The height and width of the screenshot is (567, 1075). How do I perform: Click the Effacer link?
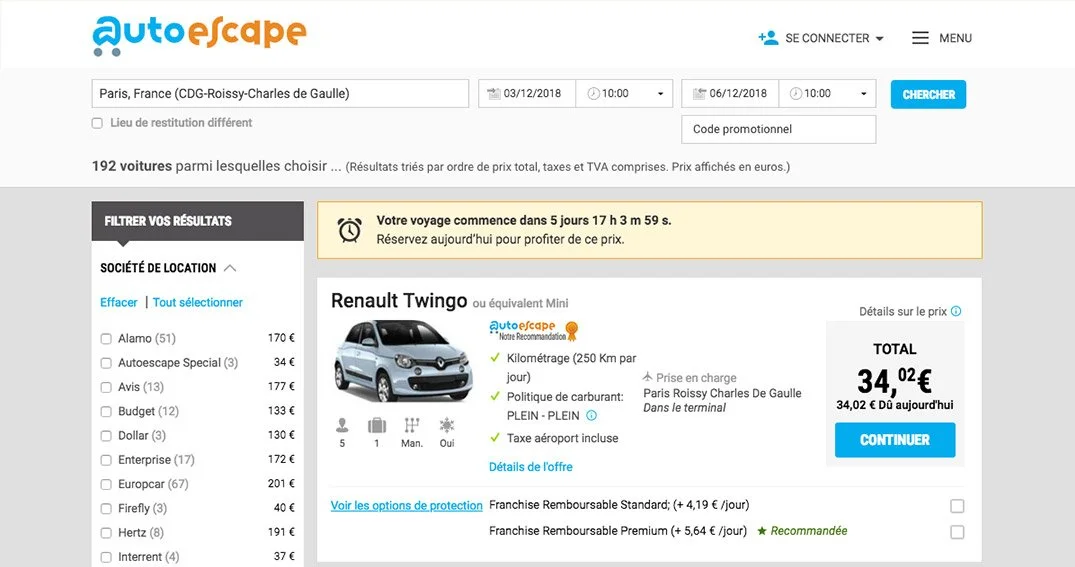[x=119, y=302]
